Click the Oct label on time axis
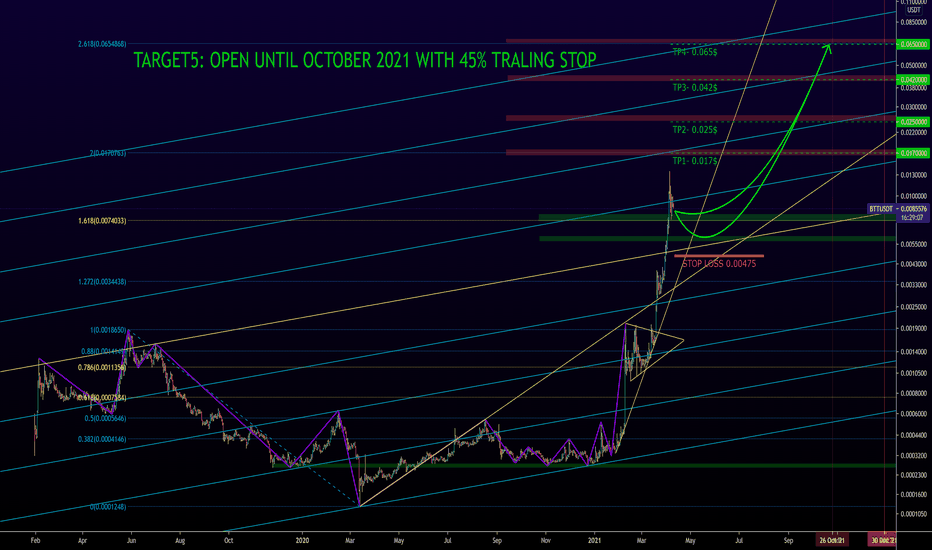The width and height of the screenshot is (932, 550). (x=228, y=541)
